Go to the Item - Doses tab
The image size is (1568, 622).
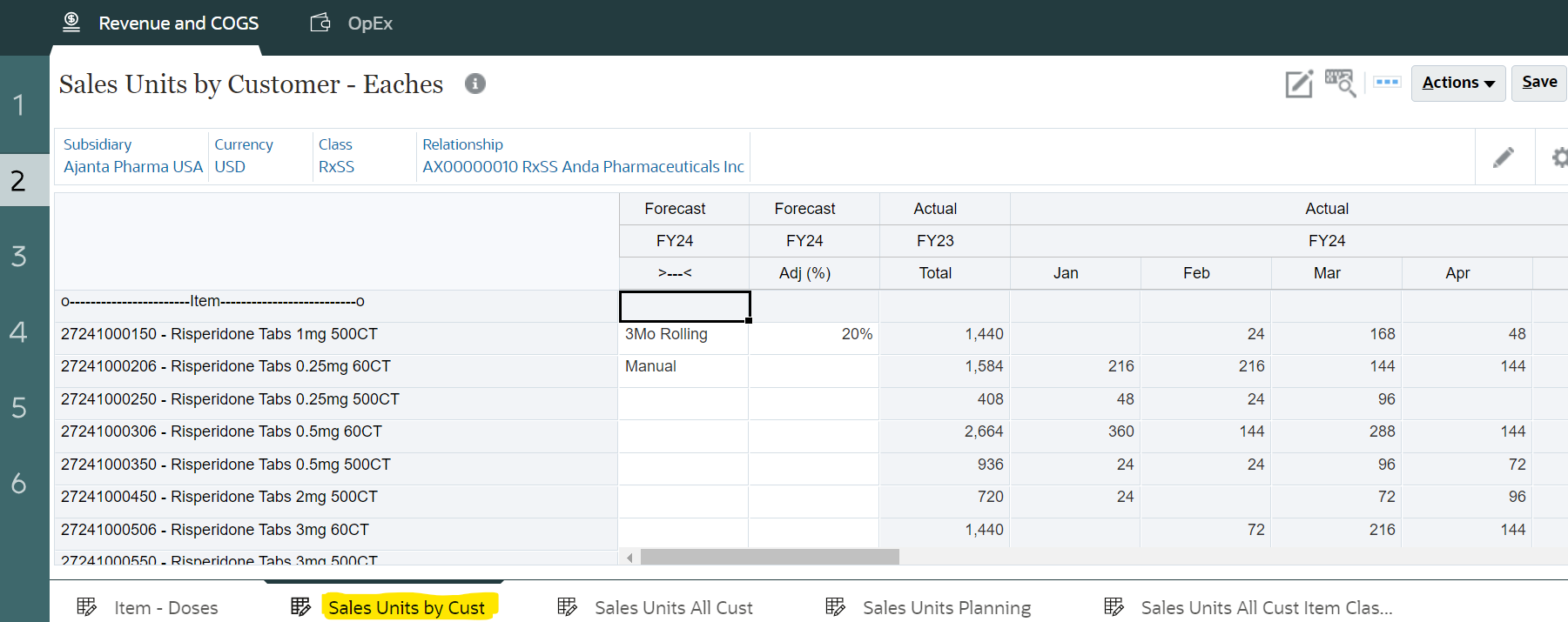tap(165, 607)
